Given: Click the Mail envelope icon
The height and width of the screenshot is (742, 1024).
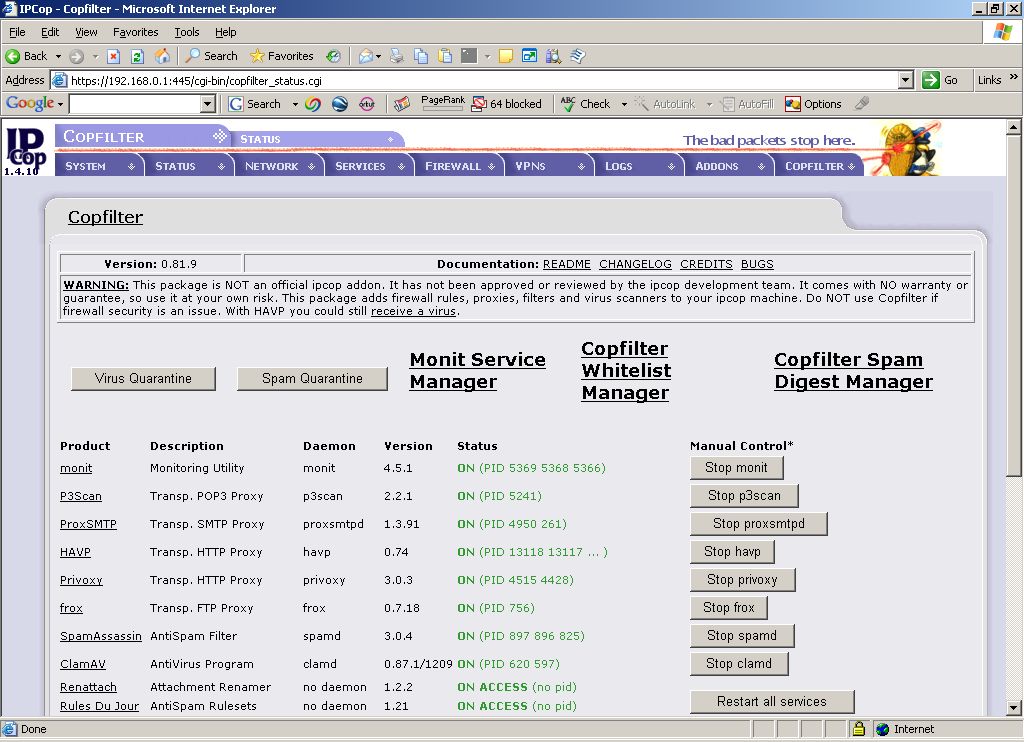Looking at the screenshot, I should tap(365, 56).
